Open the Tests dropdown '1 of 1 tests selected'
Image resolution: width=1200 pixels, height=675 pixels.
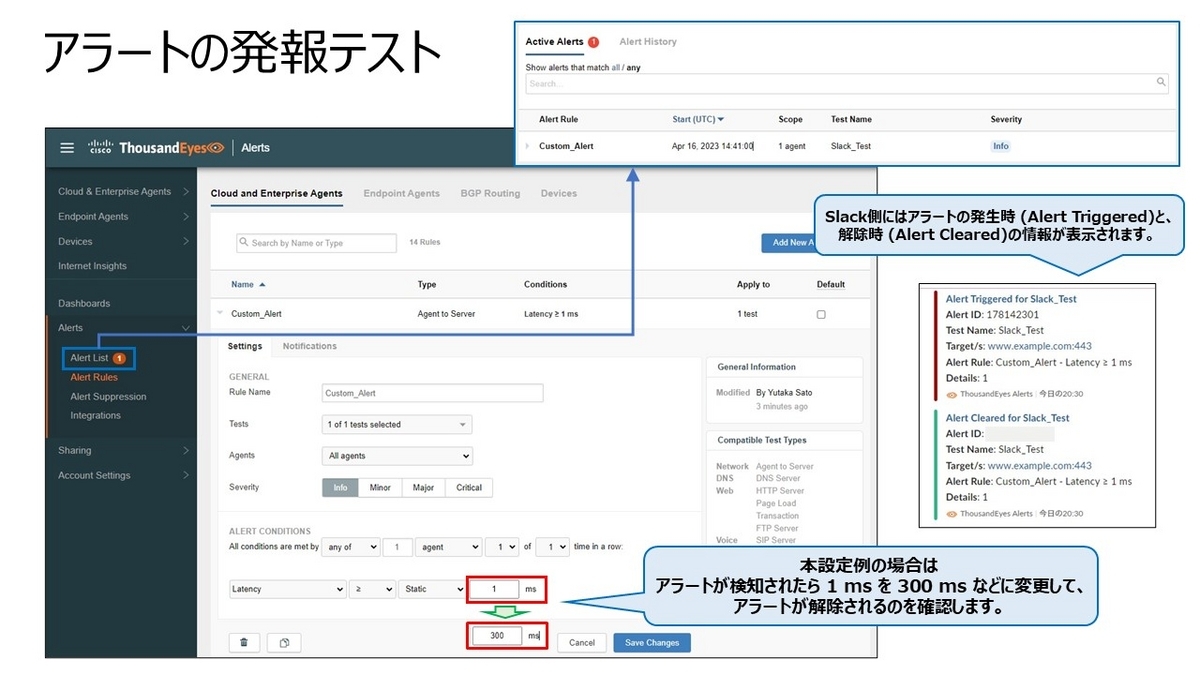pos(397,425)
